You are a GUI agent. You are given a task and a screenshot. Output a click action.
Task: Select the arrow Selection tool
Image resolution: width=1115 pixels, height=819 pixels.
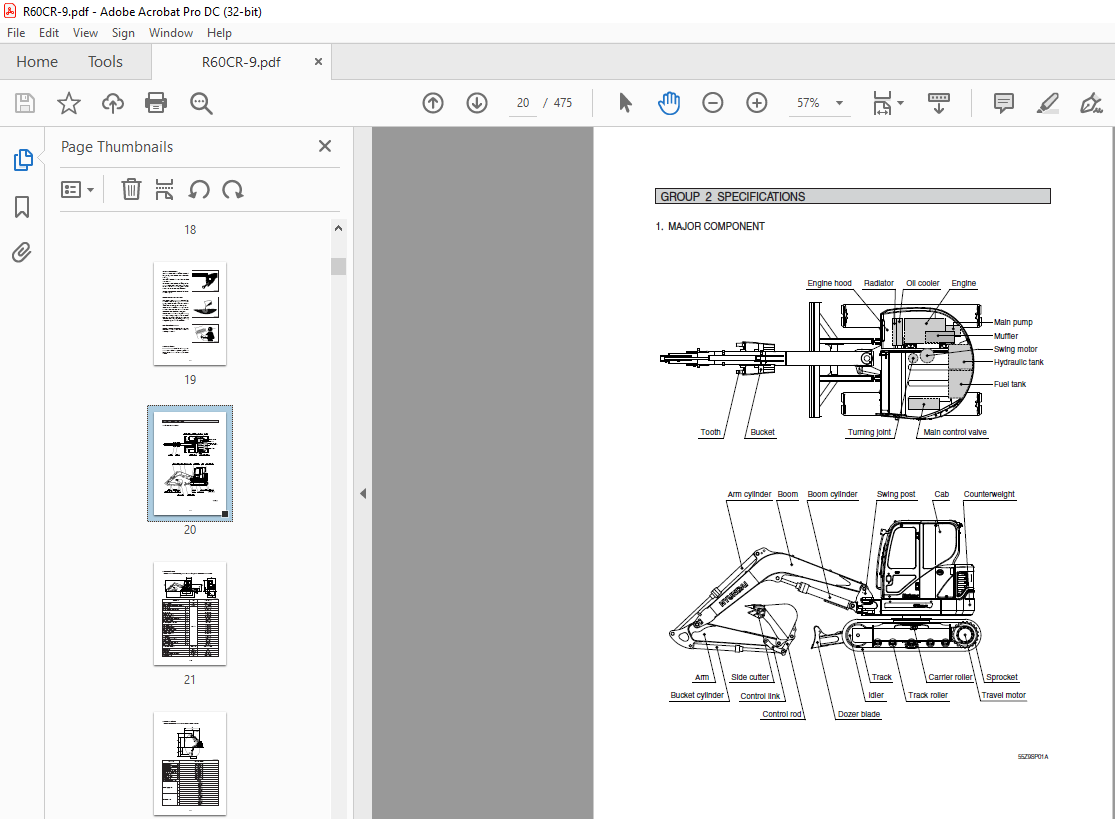click(625, 103)
